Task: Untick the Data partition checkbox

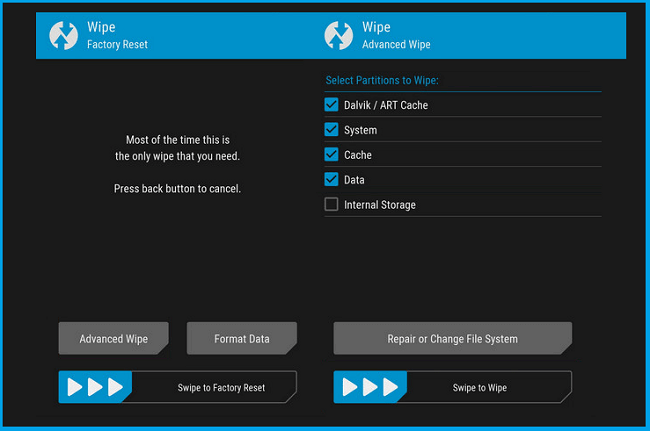Action: click(331, 180)
